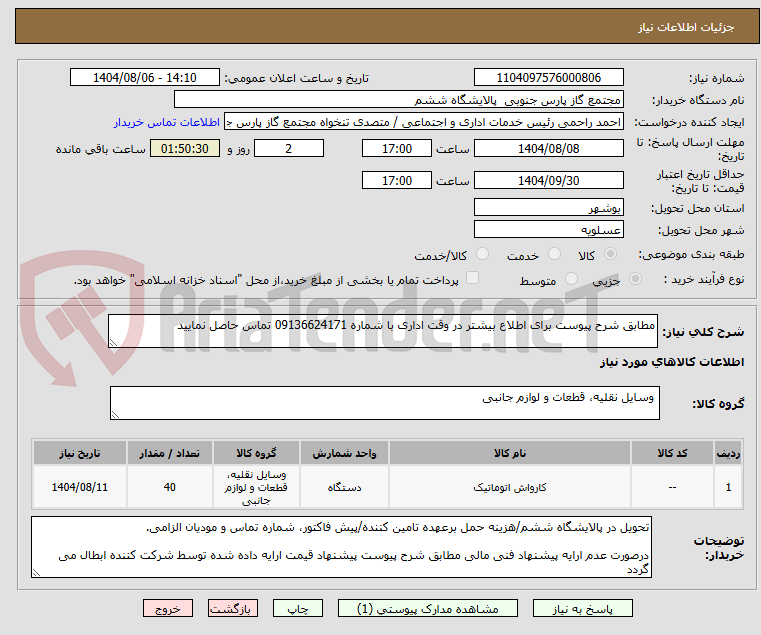Click the price validity time 17:00 field
761x635 pixels.
(x=397, y=180)
